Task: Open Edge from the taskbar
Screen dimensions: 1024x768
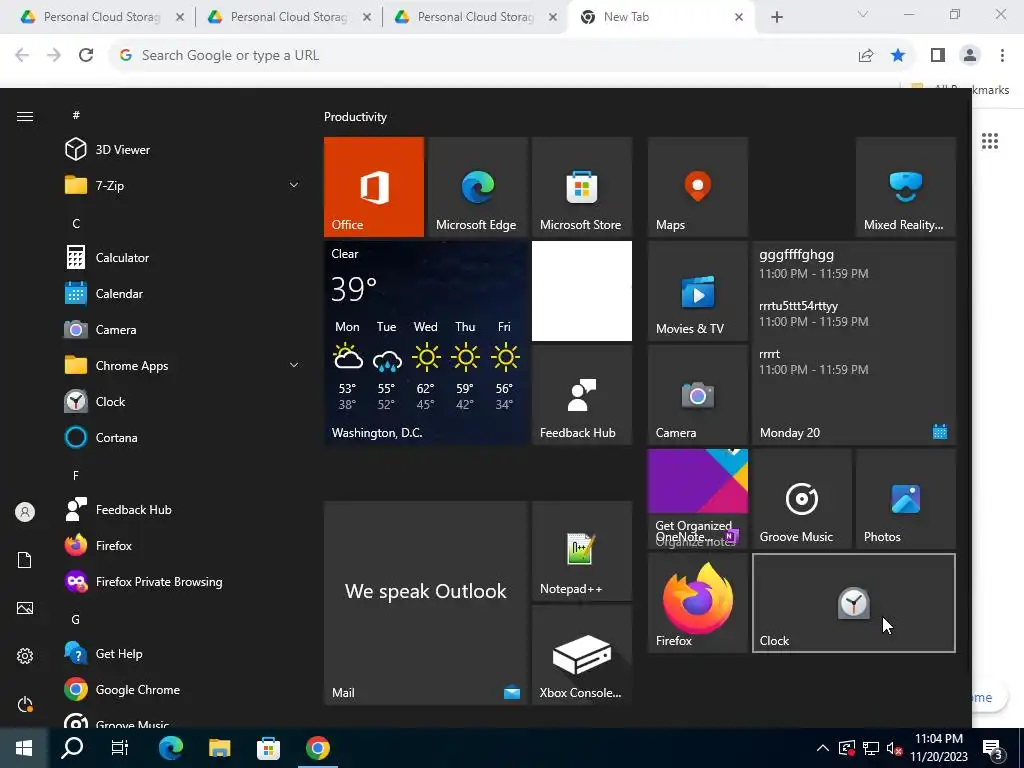Action: 170,748
